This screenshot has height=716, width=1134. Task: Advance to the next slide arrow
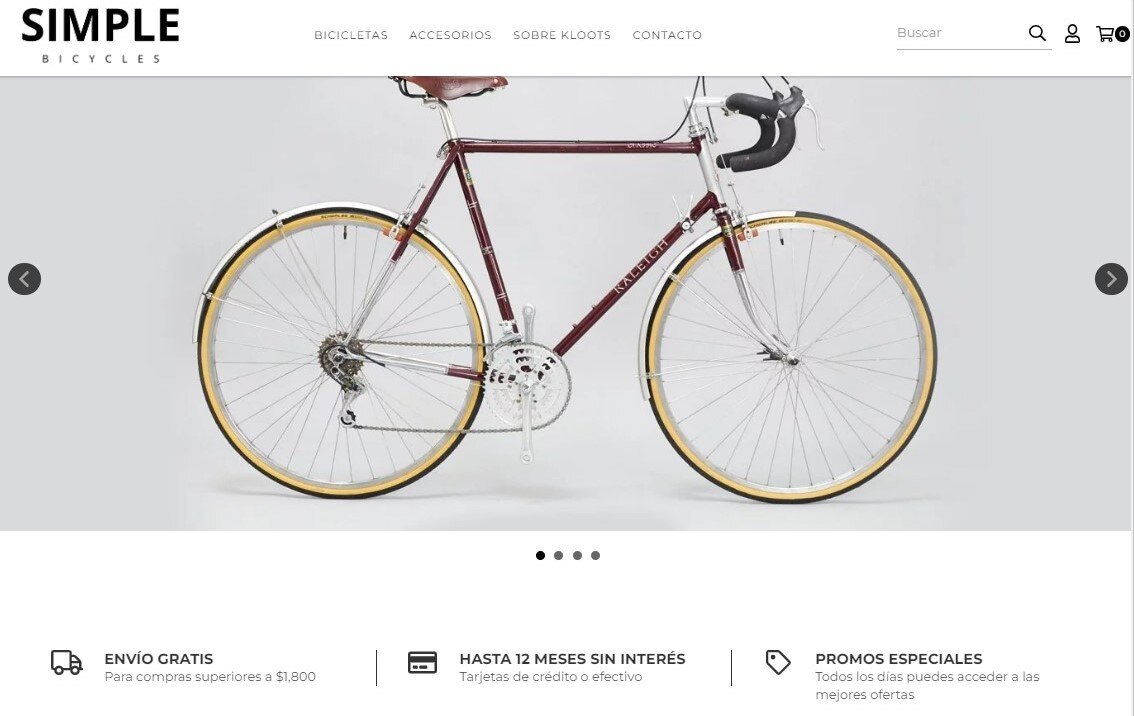point(1111,279)
